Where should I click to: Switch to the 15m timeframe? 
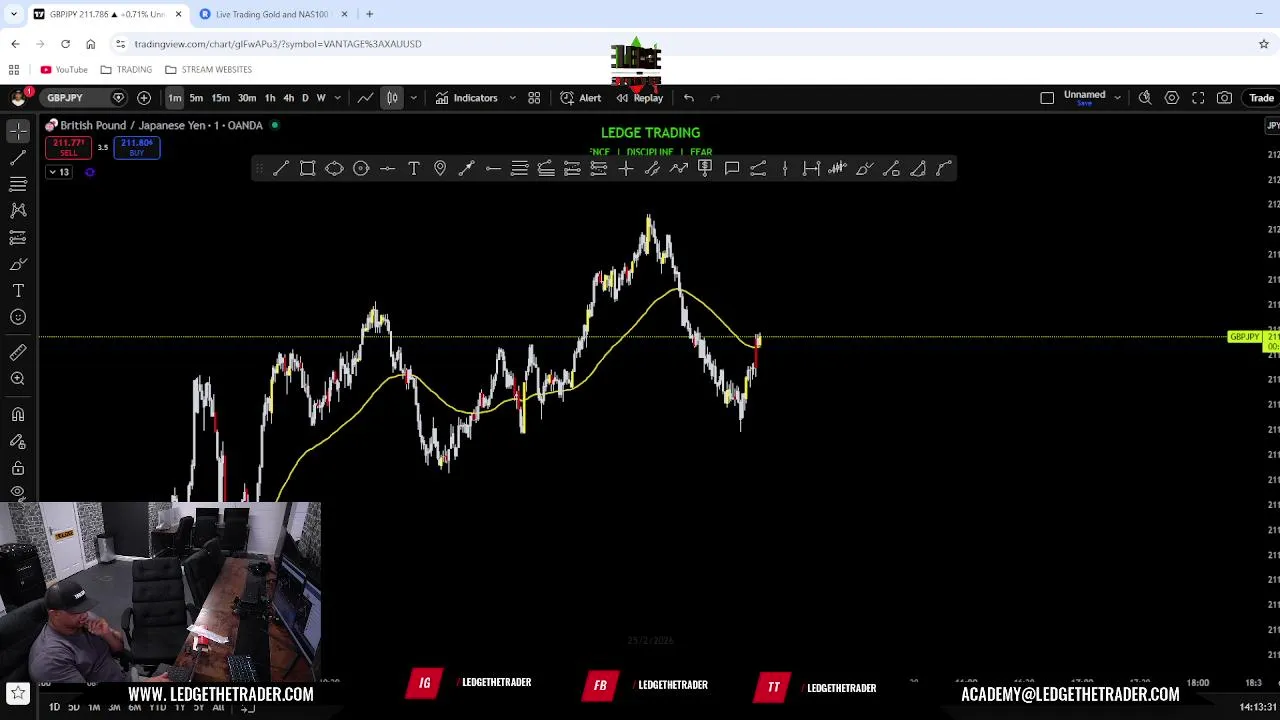click(221, 98)
